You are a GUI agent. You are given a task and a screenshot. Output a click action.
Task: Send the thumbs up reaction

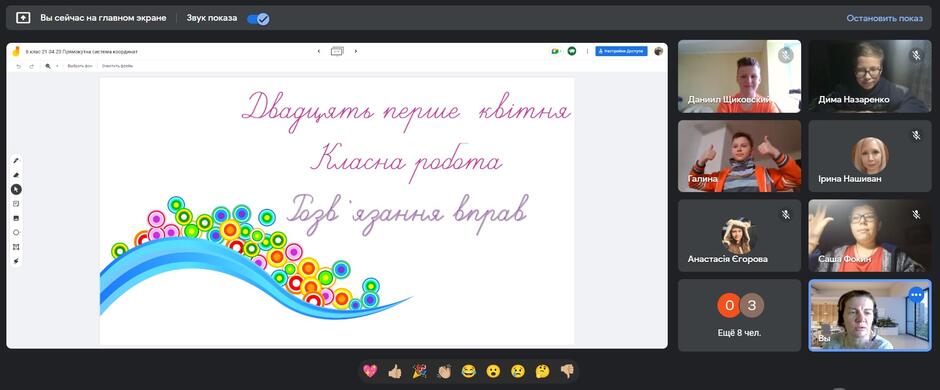[x=395, y=371]
